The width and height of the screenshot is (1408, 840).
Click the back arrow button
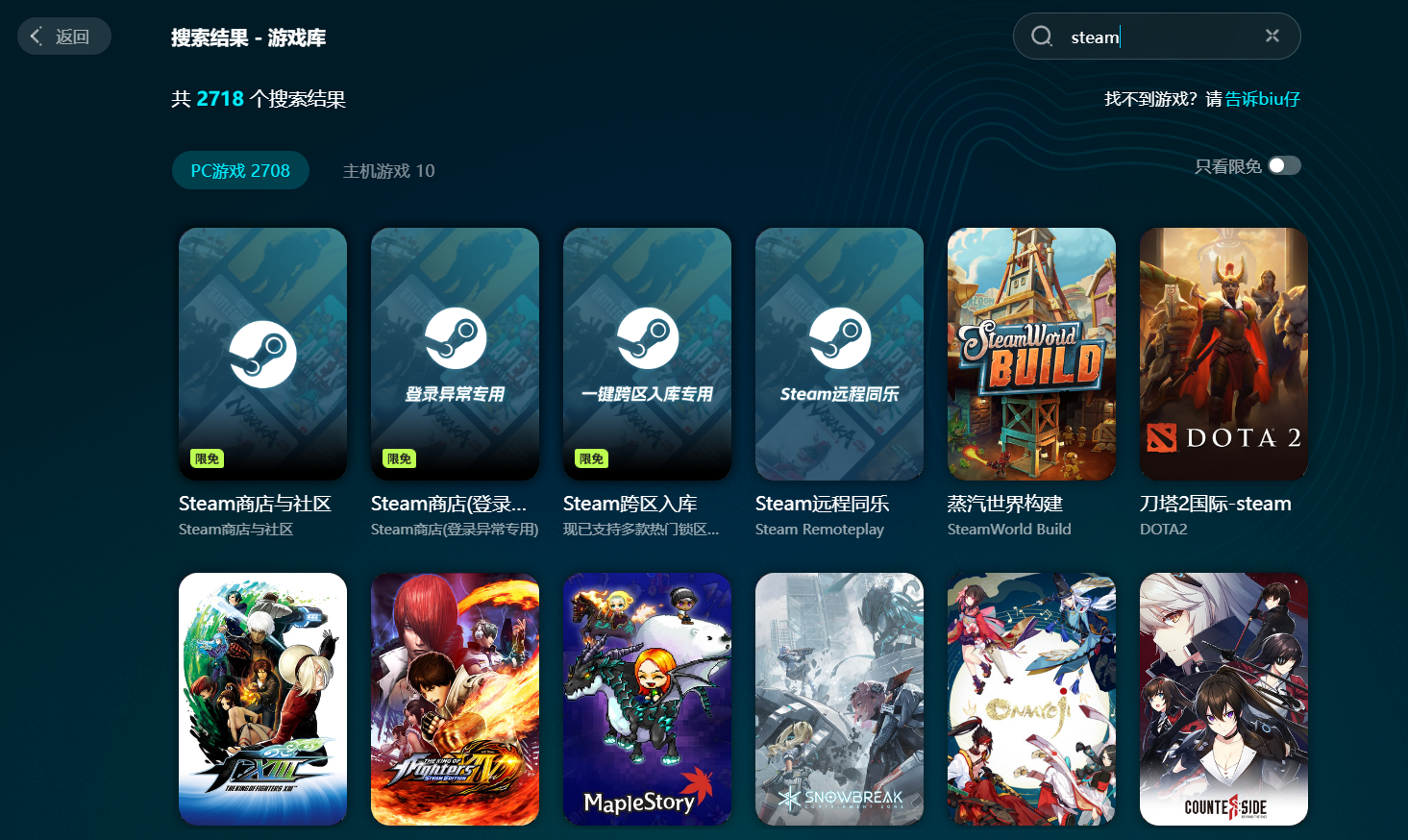[x=63, y=37]
